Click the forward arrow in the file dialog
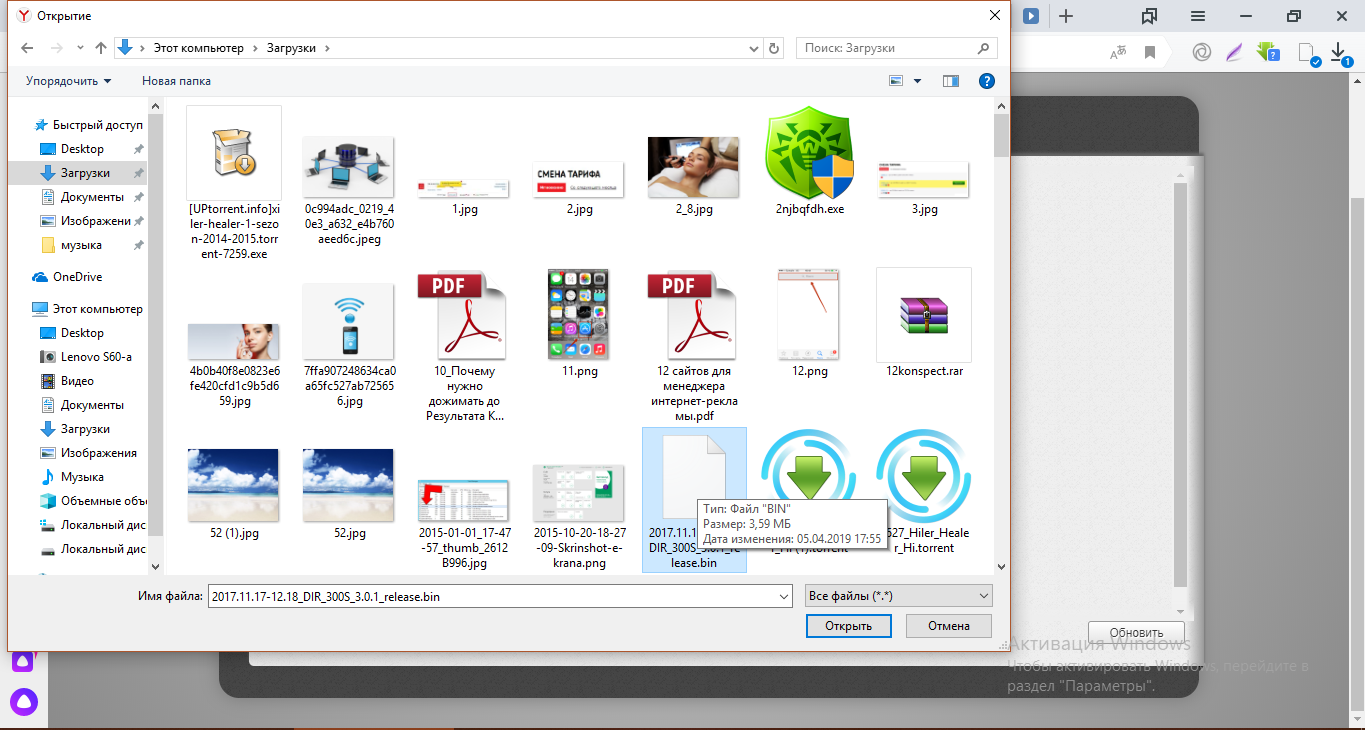 (57, 48)
